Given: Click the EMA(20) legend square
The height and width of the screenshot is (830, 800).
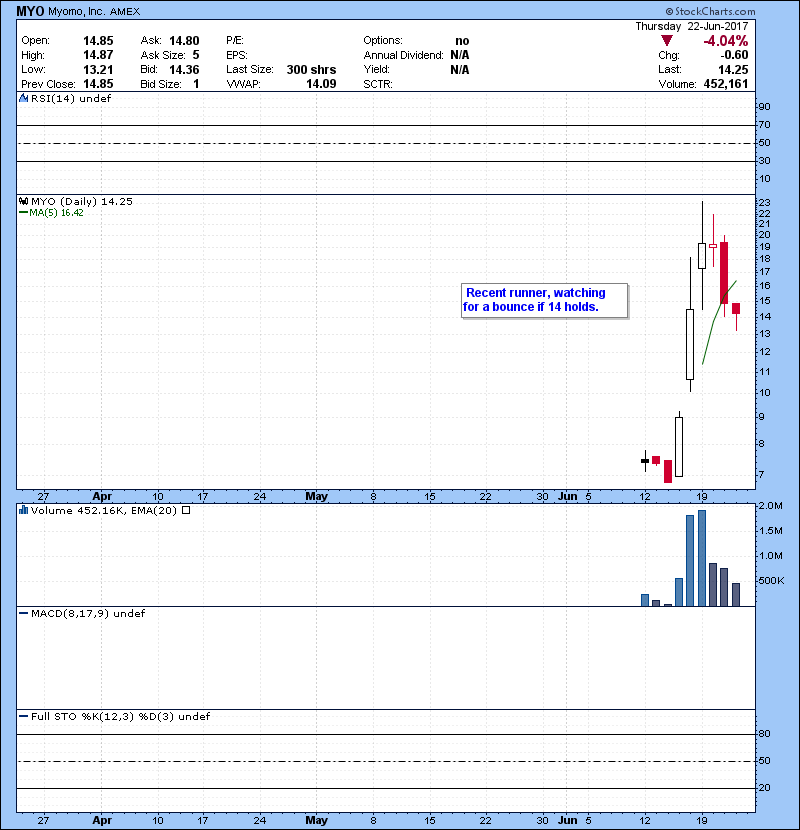Looking at the screenshot, I should [186, 510].
